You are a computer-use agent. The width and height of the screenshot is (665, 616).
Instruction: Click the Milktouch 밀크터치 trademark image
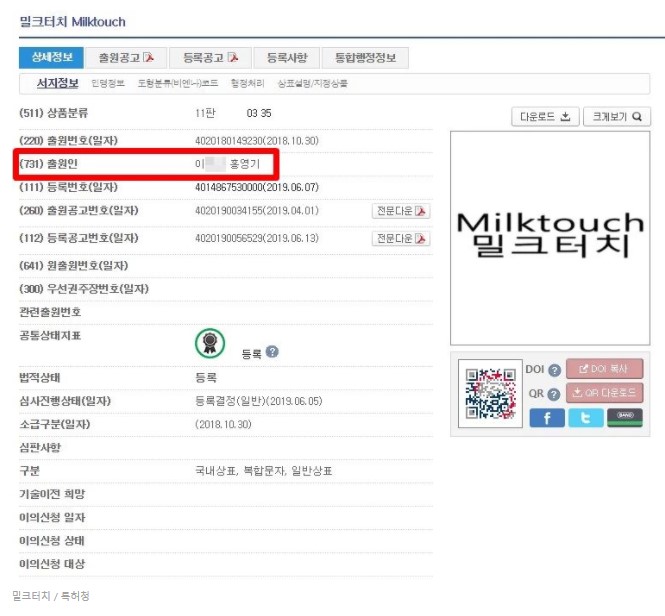point(550,238)
